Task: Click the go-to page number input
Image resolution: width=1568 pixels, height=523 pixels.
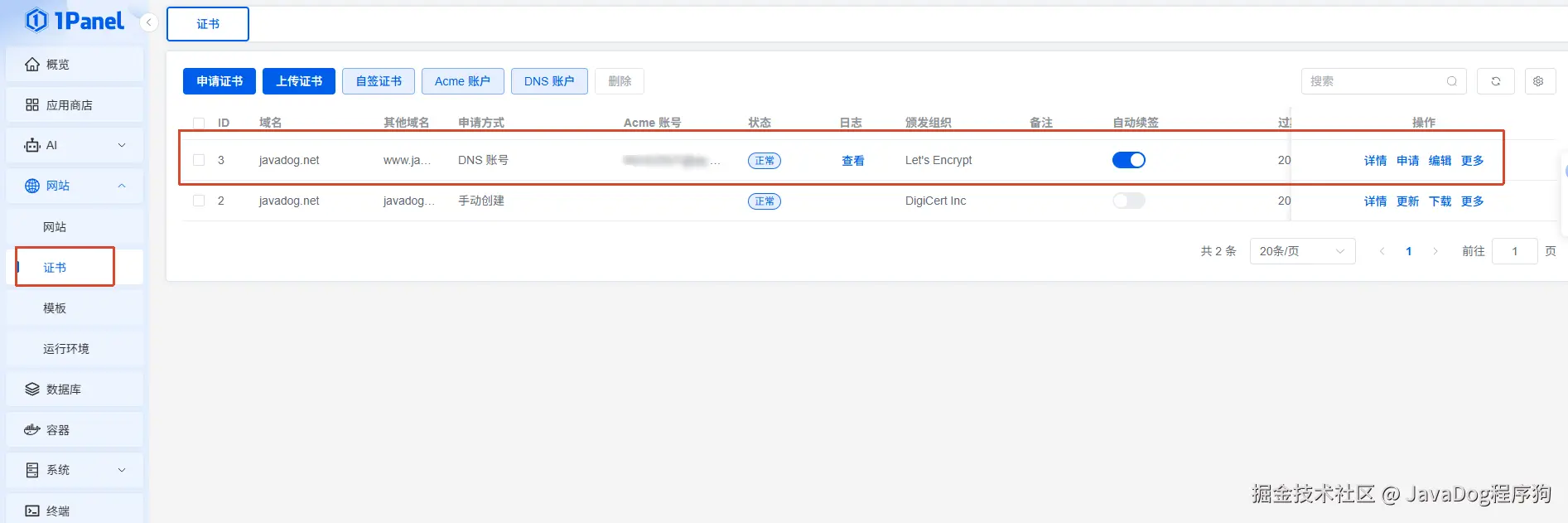Action: coord(1514,251)
